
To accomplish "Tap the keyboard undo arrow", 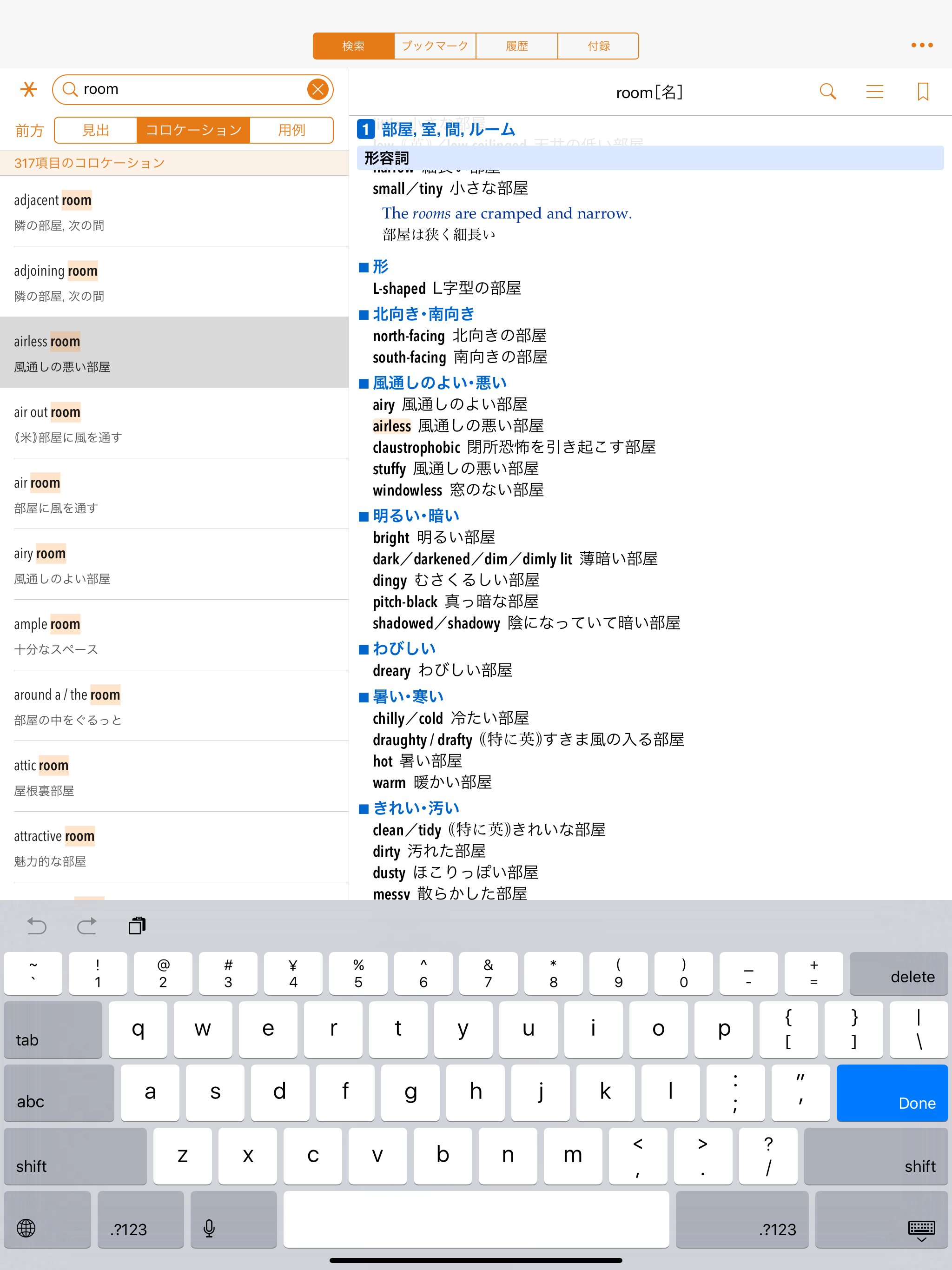I will pos(37,926).
